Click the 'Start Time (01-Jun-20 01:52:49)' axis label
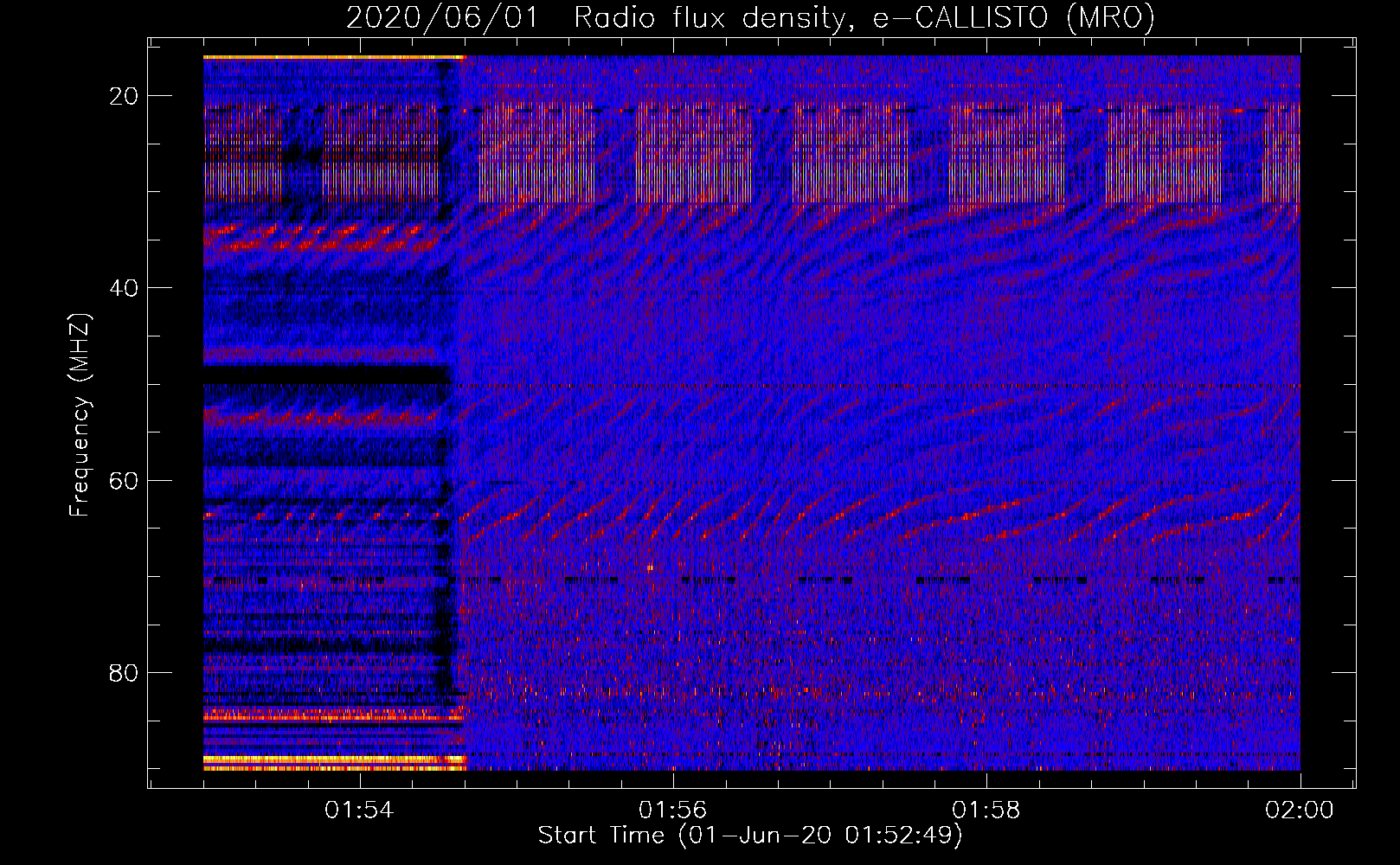The height and width of the screenshot is (865, 1400). point(750,836)
